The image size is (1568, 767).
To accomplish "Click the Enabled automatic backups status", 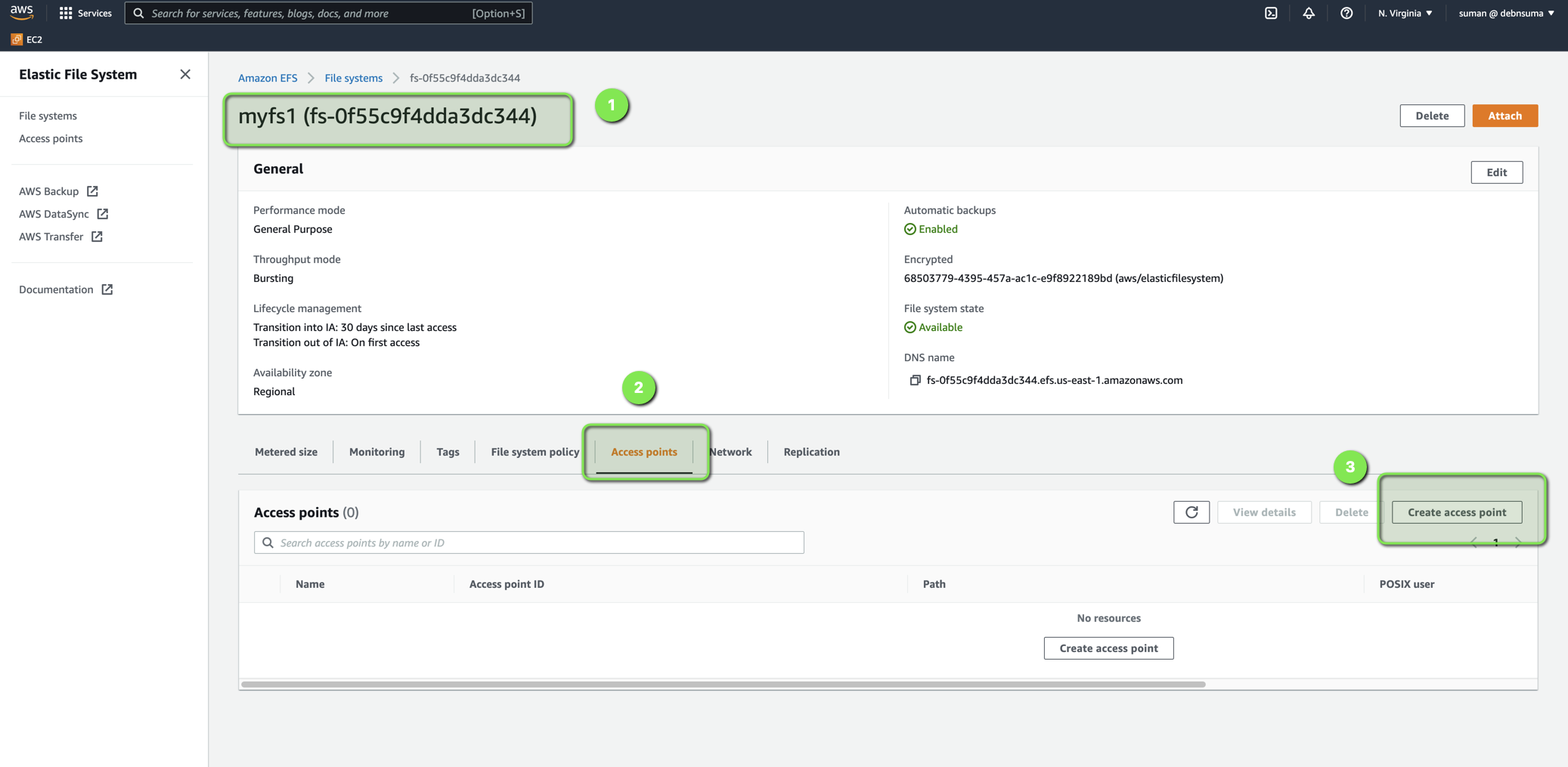I will [x=931, y=229].
